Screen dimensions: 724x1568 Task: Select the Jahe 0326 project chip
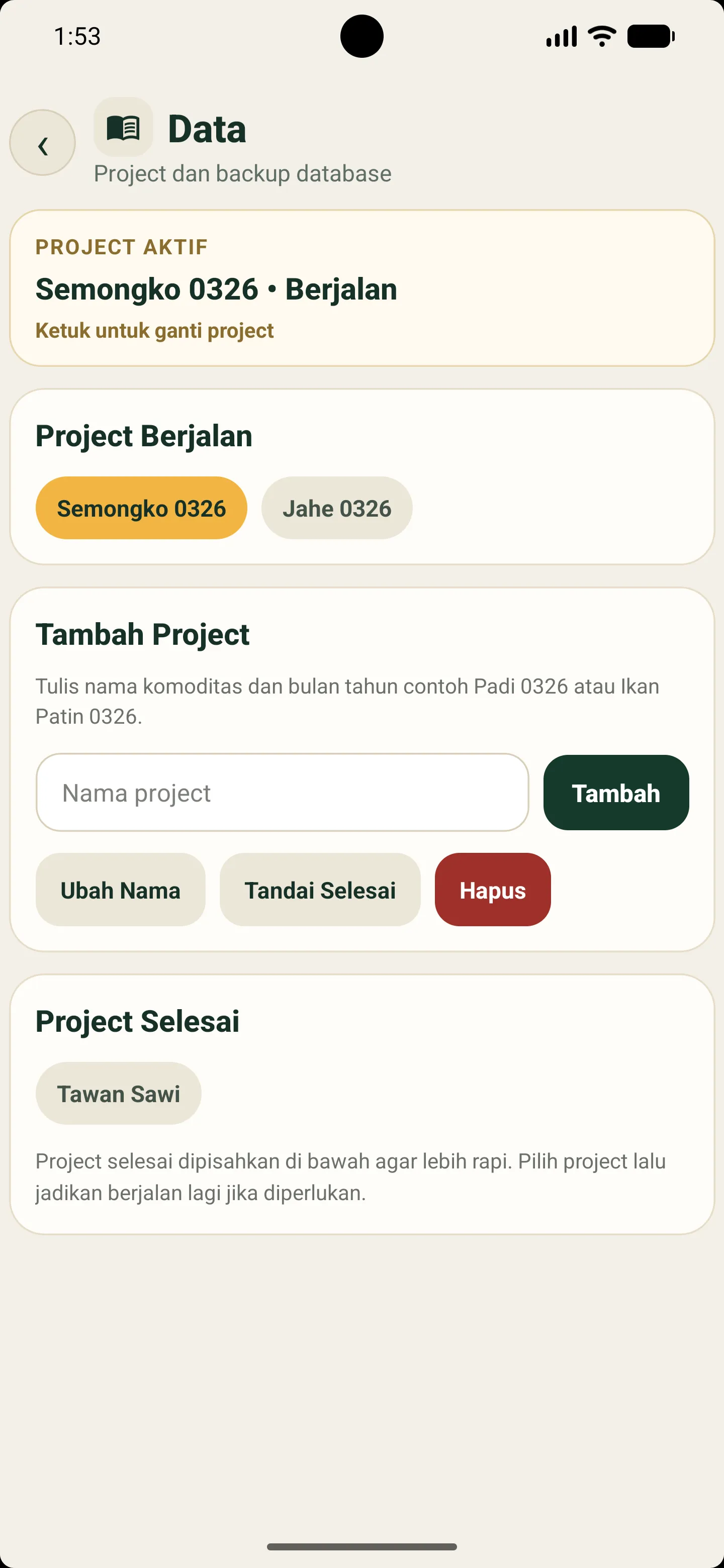click(x=337, y=507)
